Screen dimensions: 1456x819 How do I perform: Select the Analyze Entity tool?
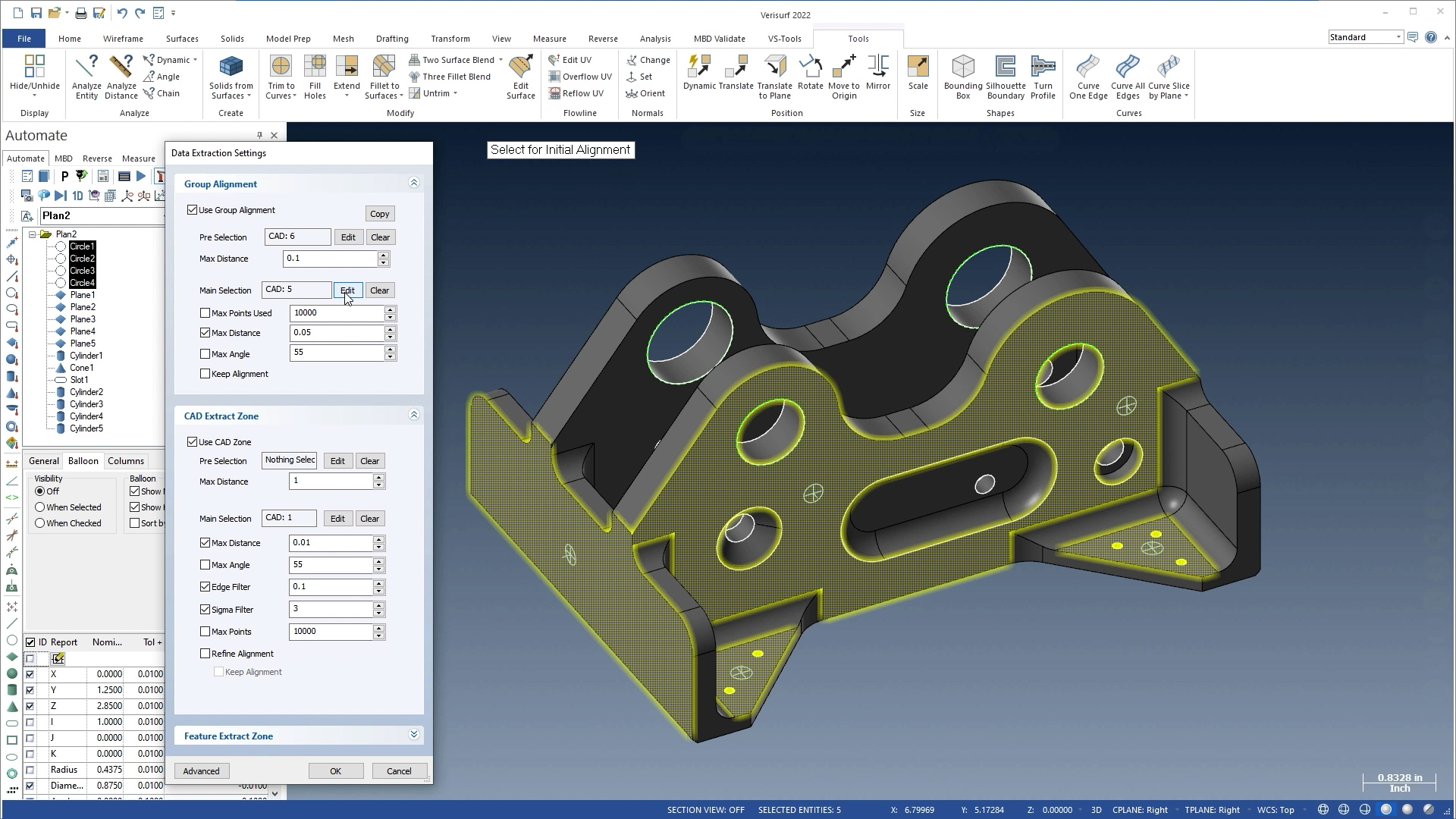coord(86,76)
